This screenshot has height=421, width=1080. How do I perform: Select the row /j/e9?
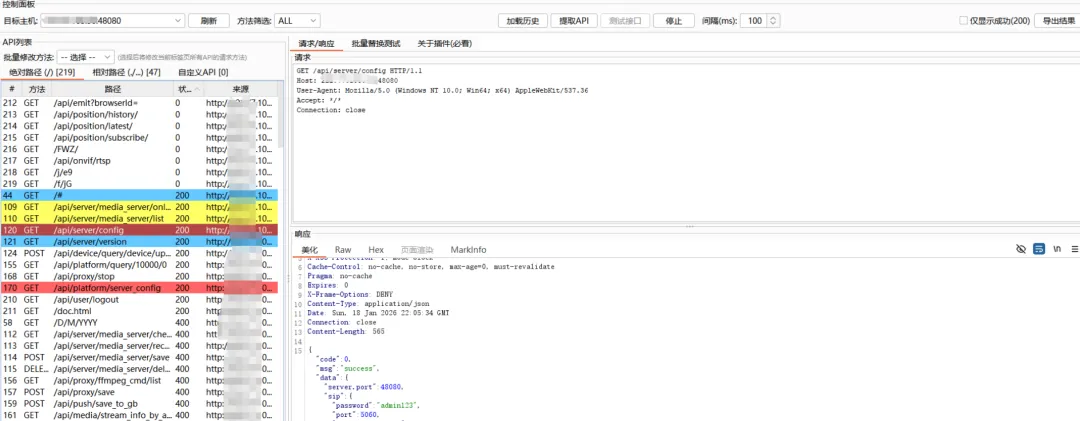[138, 172]
